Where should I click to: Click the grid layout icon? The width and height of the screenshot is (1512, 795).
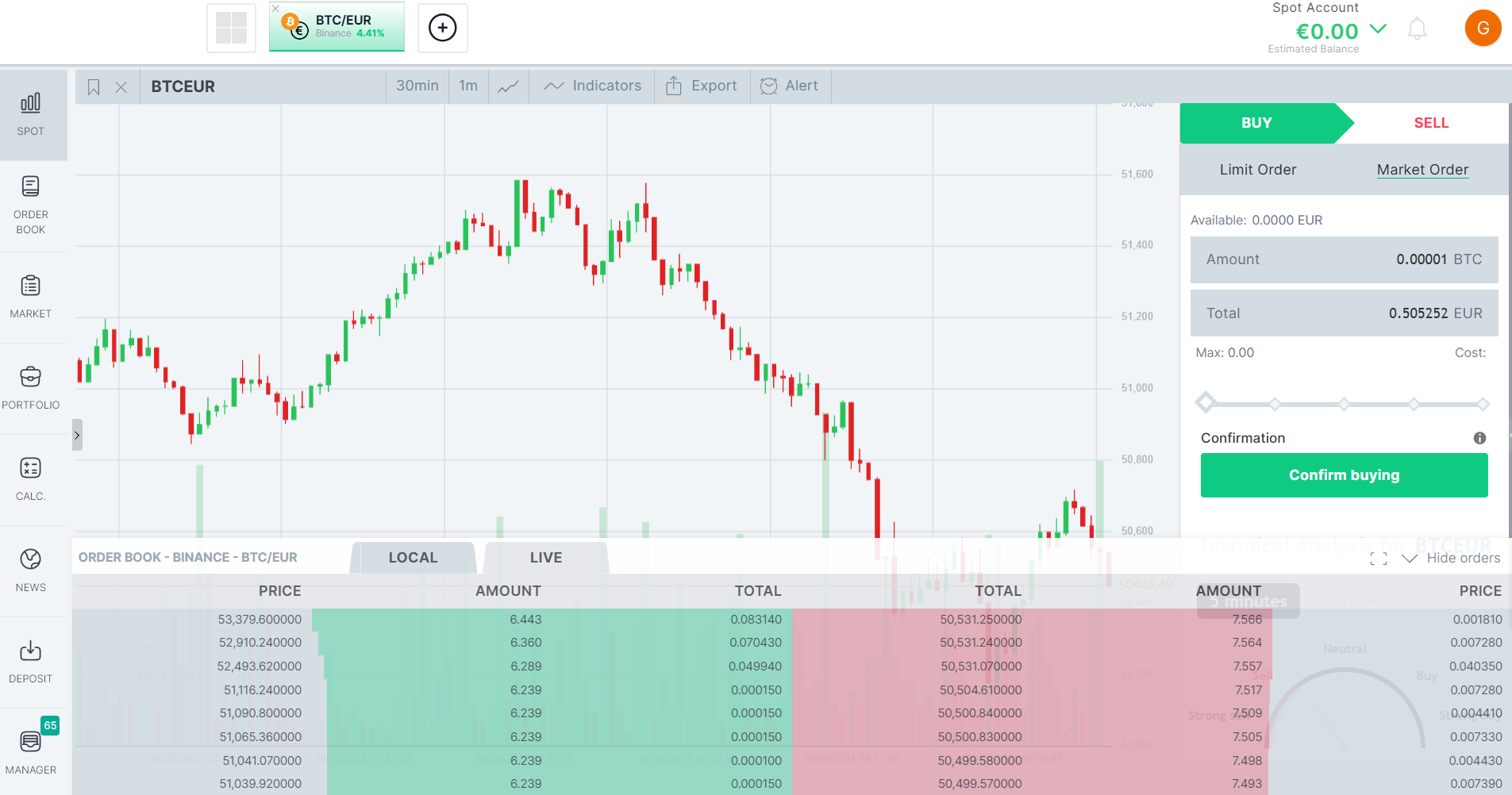click(x=231, y=28)
